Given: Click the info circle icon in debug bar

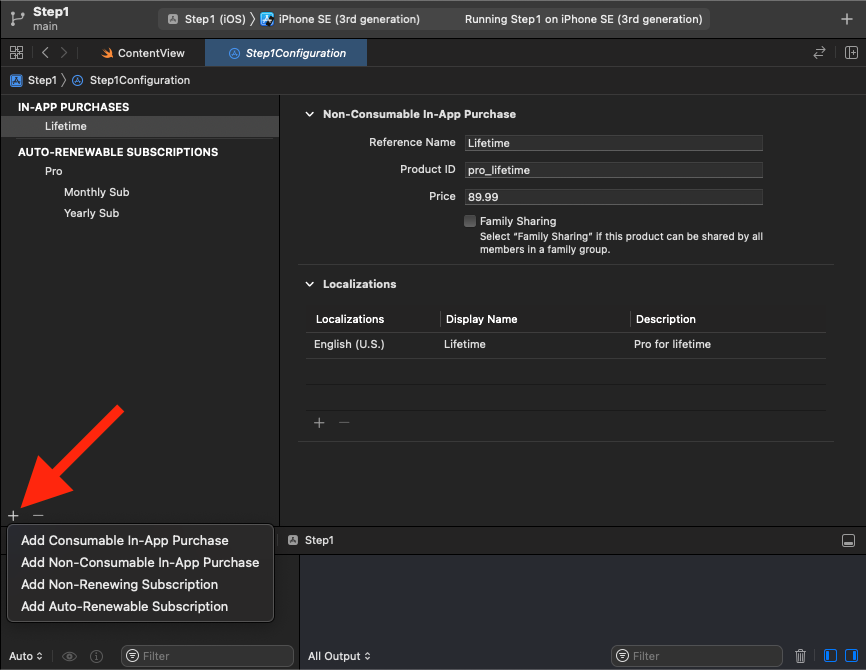Looking at the screenshot, I should point(97,656).
